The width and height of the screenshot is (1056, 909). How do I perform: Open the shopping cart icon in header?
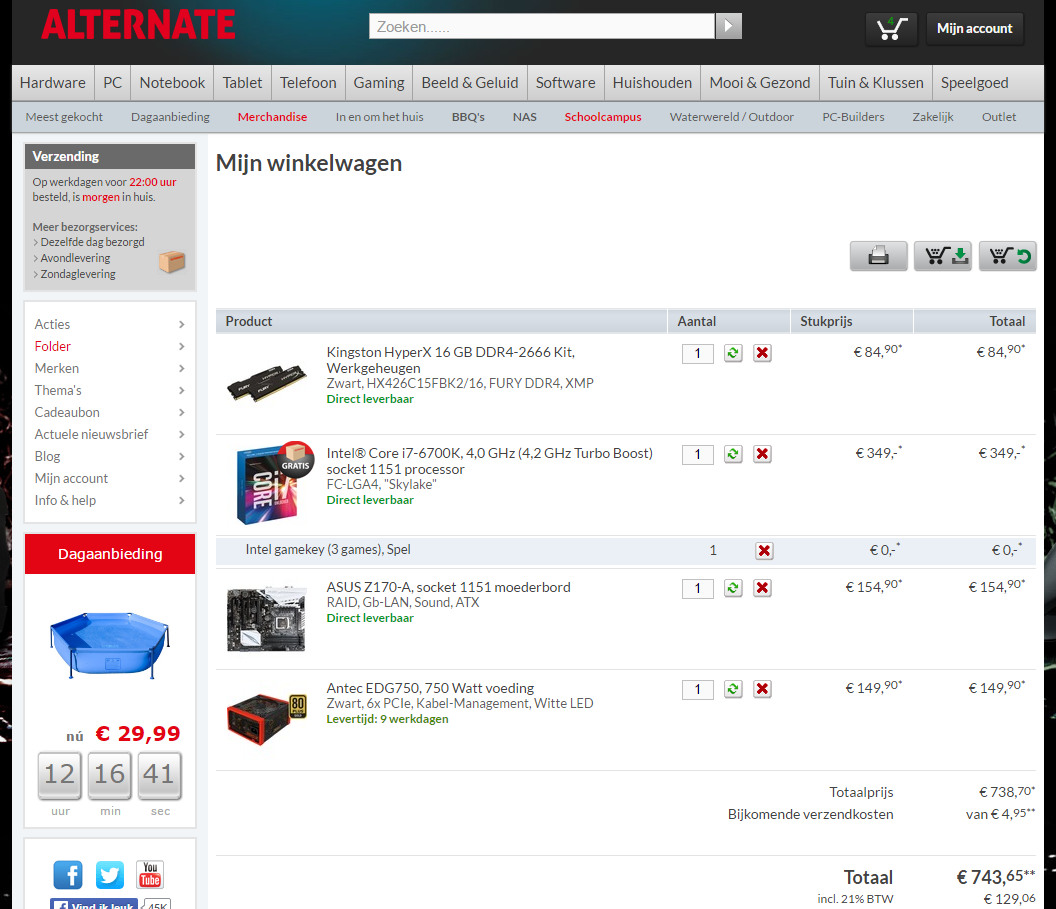click(891, 28)
